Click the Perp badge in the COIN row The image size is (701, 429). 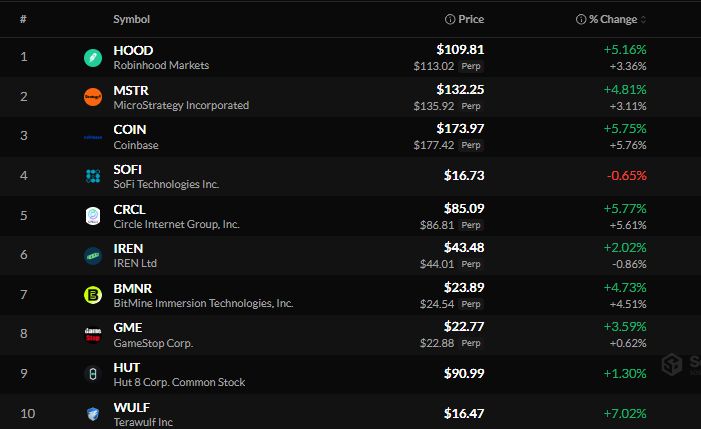(471, 145)
